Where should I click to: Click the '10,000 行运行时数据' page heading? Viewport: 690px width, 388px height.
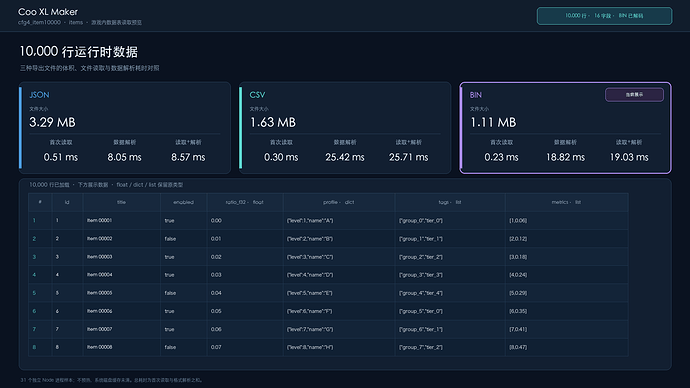[78, 52]
